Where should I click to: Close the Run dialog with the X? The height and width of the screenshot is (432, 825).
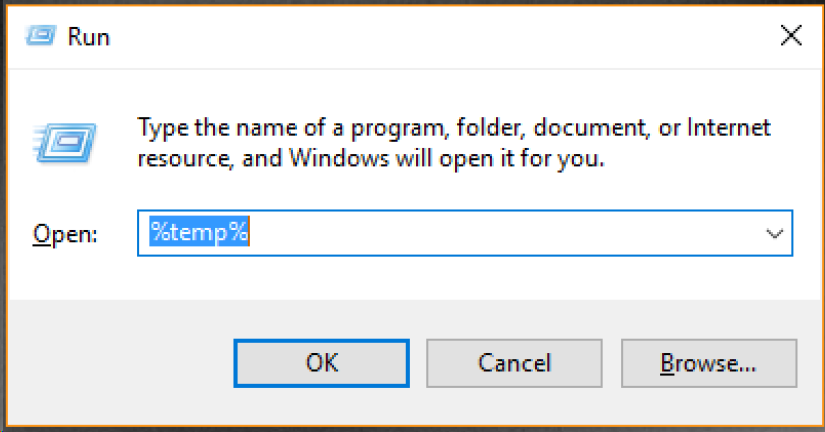pyautogui.click(x=791, y=36)
